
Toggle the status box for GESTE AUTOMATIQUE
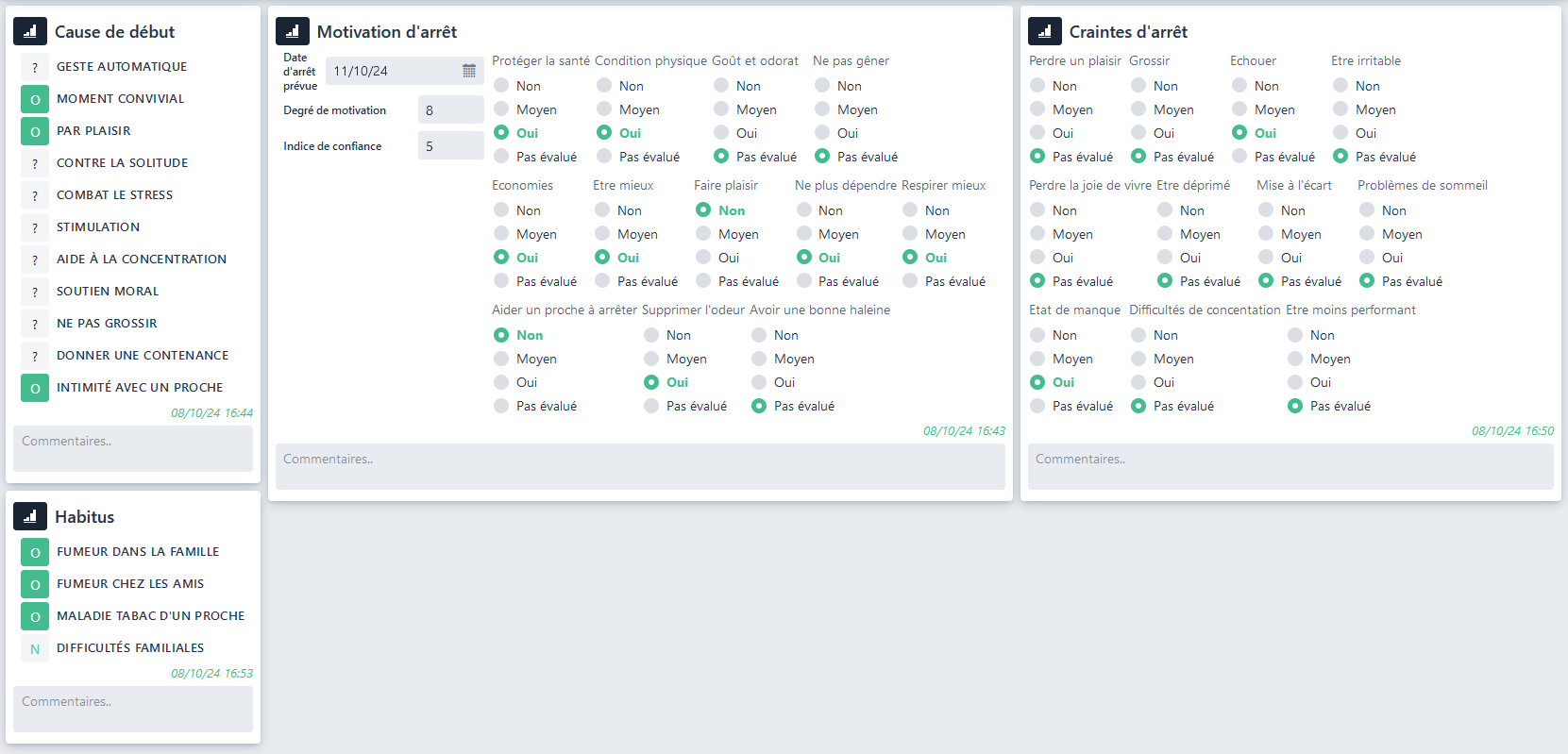(x=35, y=67)
